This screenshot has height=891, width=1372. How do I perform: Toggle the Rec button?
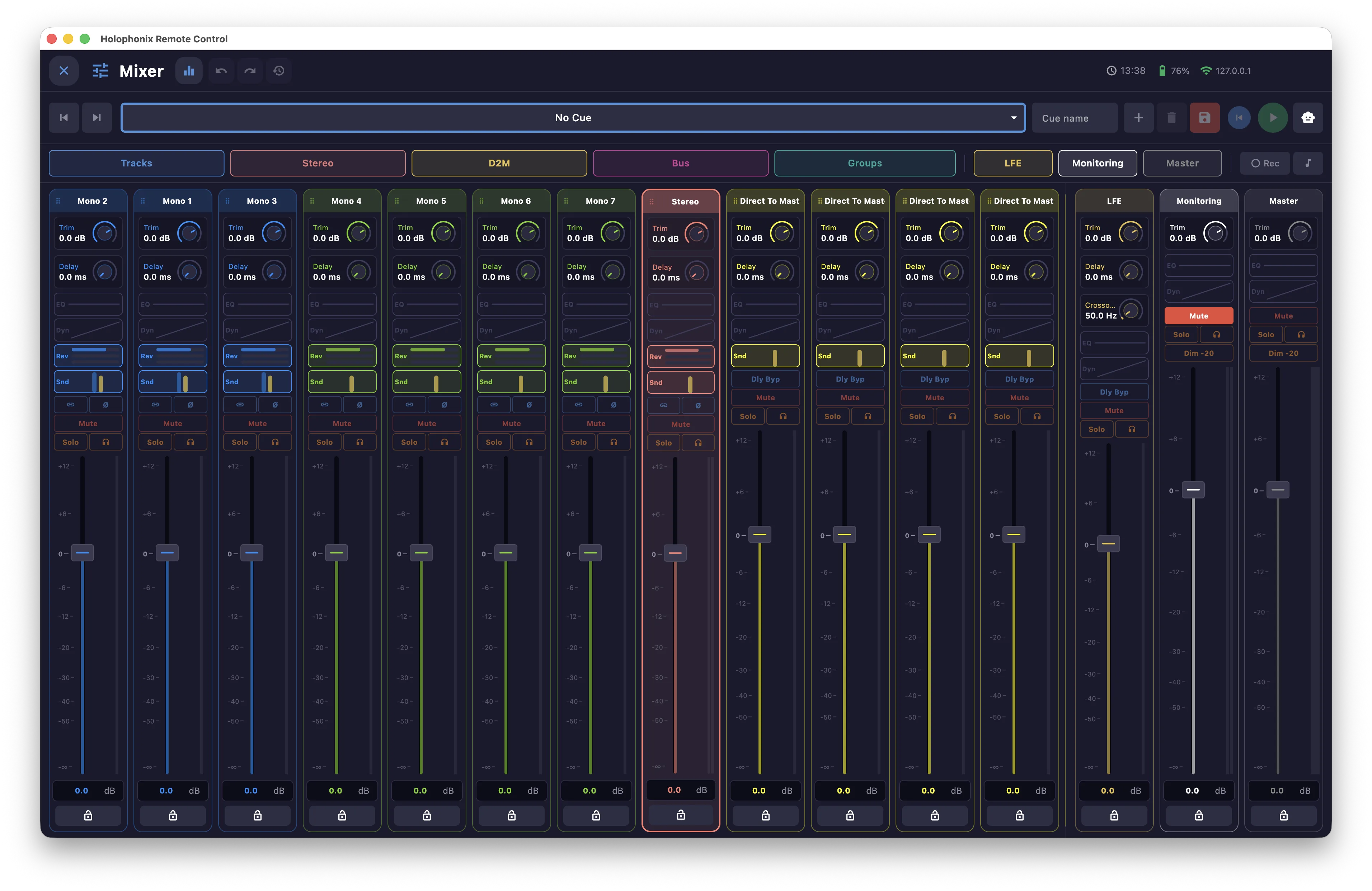1265,163
